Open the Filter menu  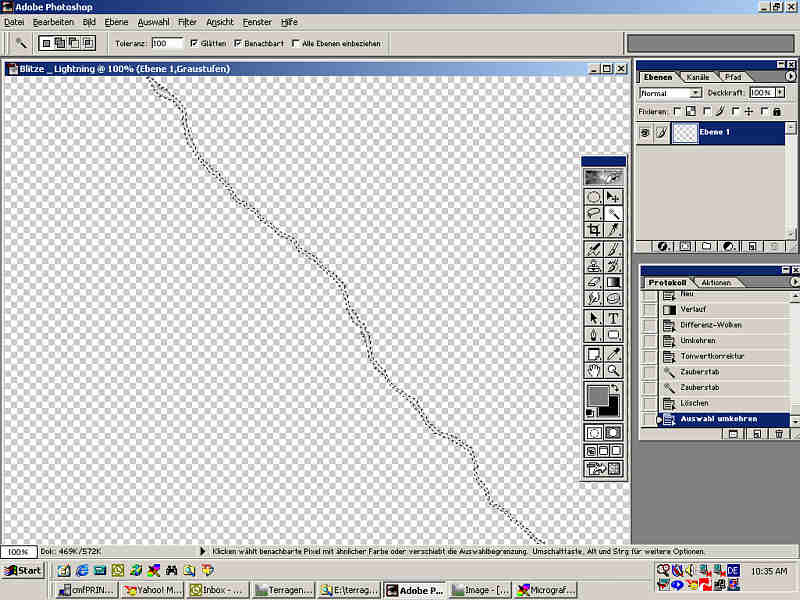pyautogui.click(x=187, y=21)
